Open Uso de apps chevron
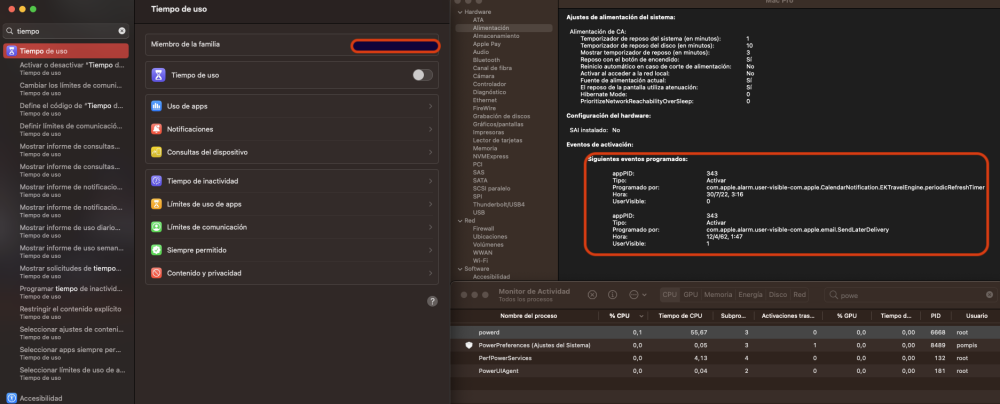This screenshot has height=404, width=1000. click(x=431, y=107)
